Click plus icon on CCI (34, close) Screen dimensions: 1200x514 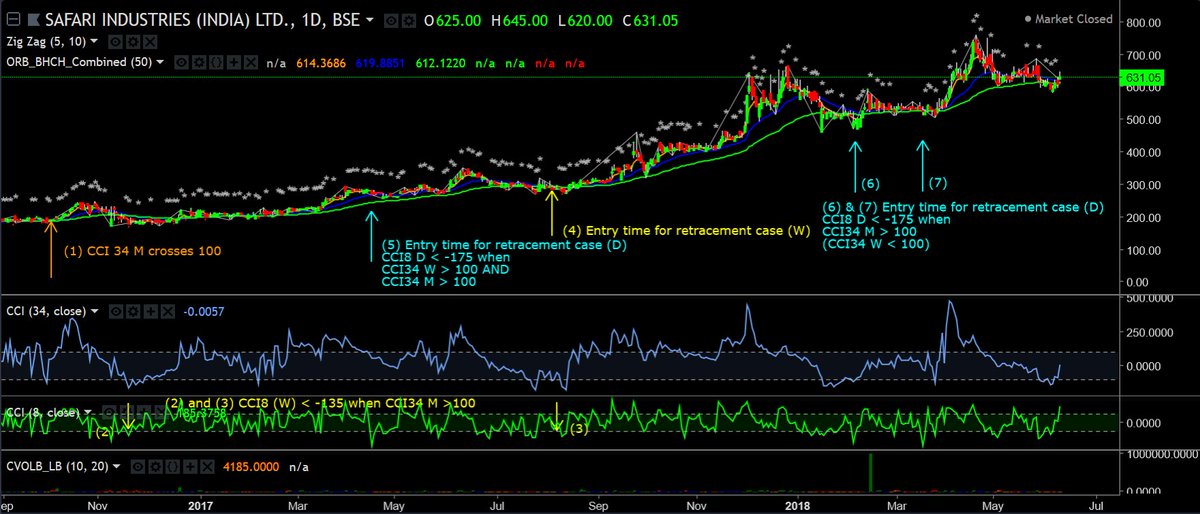coord(151,312)
